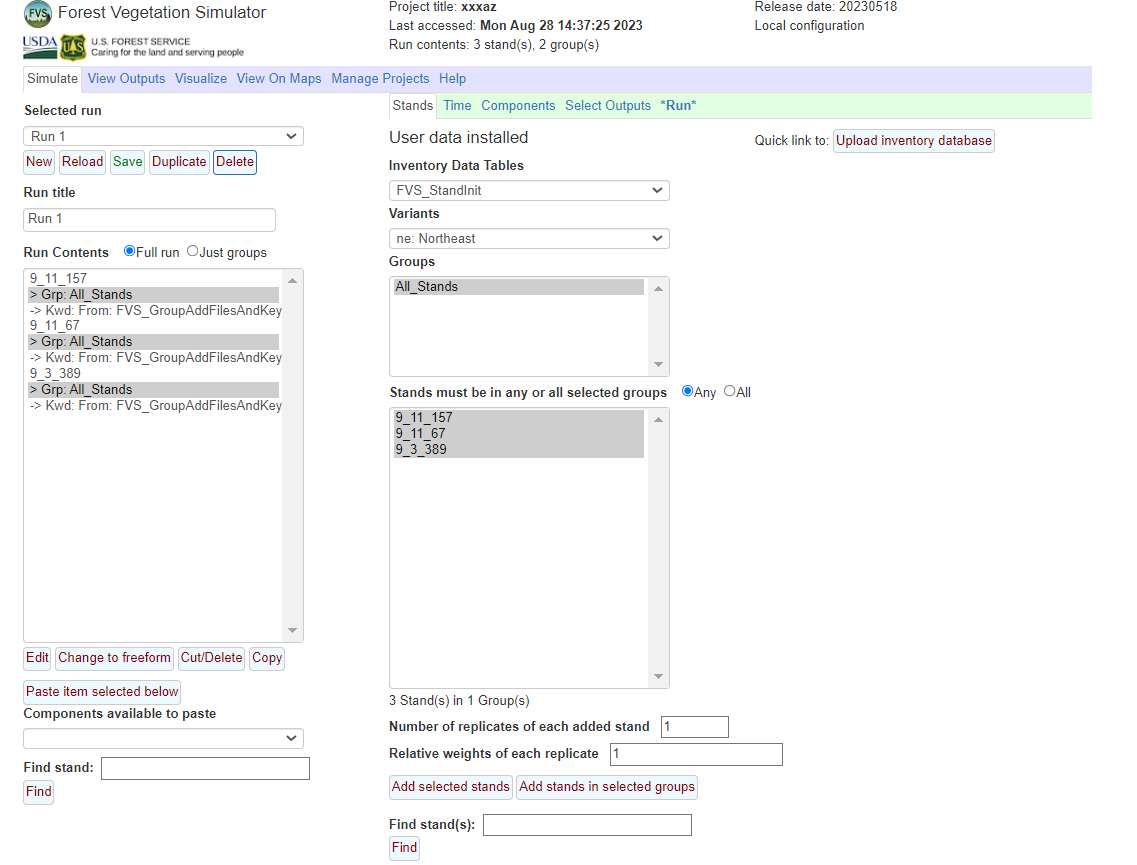Go to the Visualize tab

pyautogui.click(x=201, y=78)
